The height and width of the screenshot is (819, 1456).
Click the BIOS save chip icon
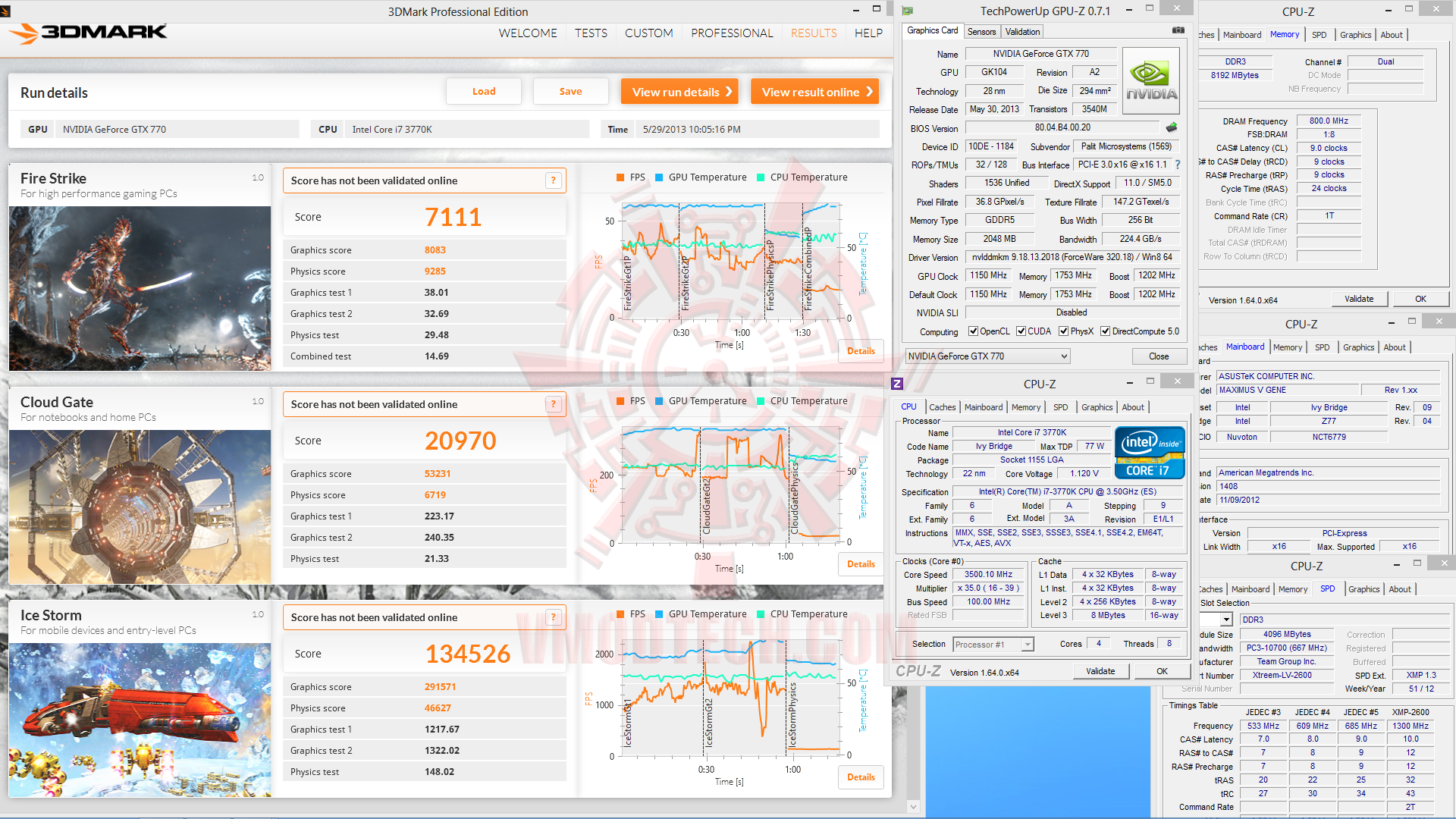(x=1172, y=127)
